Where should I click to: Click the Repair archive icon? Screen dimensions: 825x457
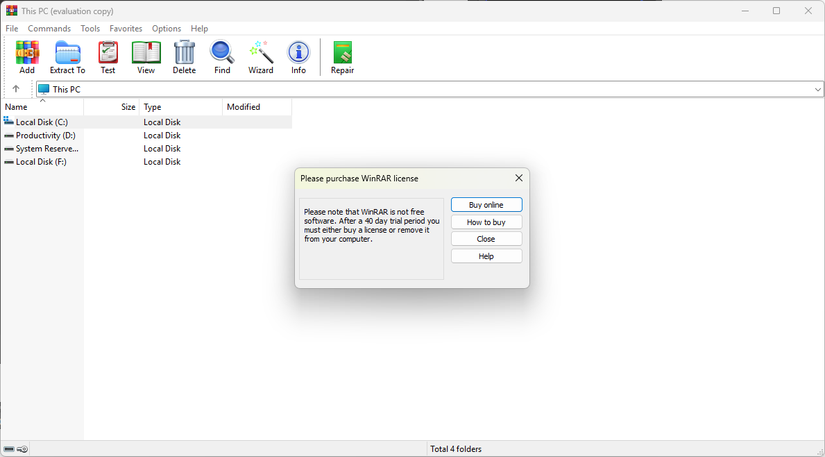(343, 53)
